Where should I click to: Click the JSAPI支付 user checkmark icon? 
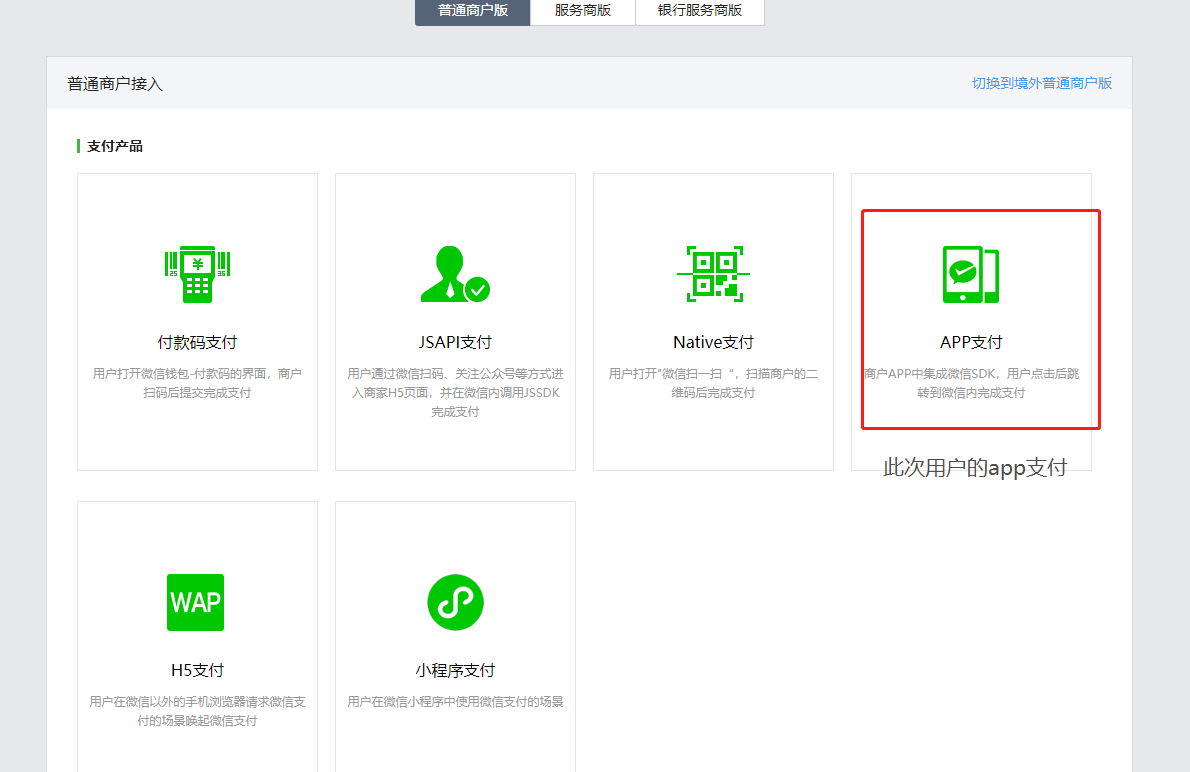click(x=455, y=274)
